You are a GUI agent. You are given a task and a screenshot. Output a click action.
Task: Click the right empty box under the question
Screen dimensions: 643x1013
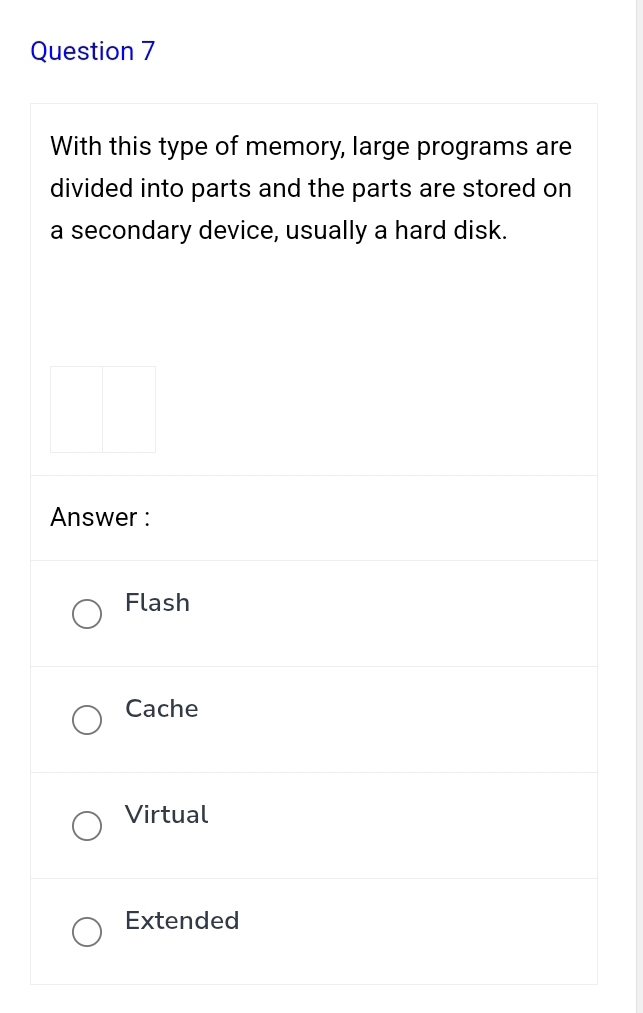pos(129,409)
